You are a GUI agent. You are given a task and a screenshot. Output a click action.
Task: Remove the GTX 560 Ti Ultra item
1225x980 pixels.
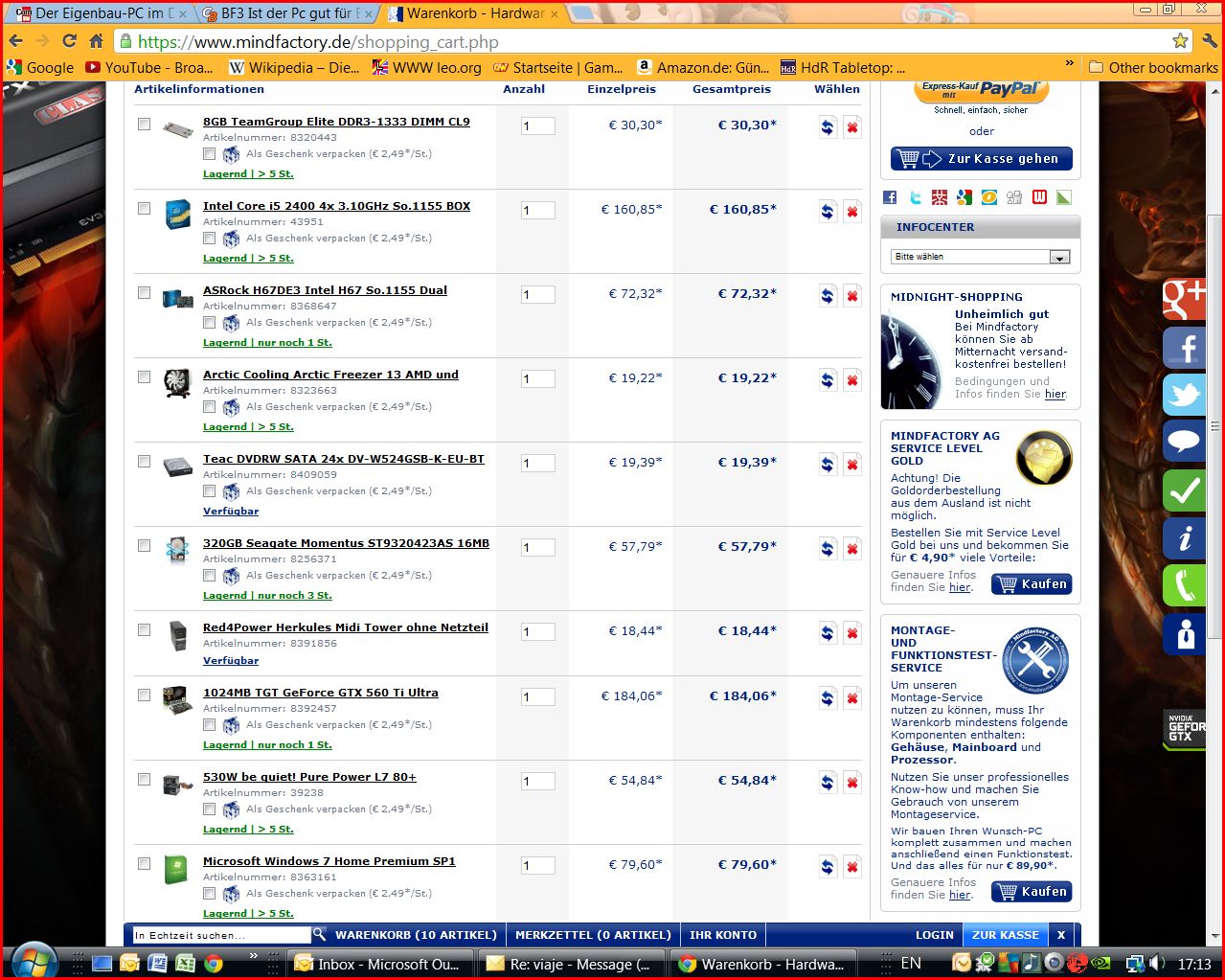851,697
